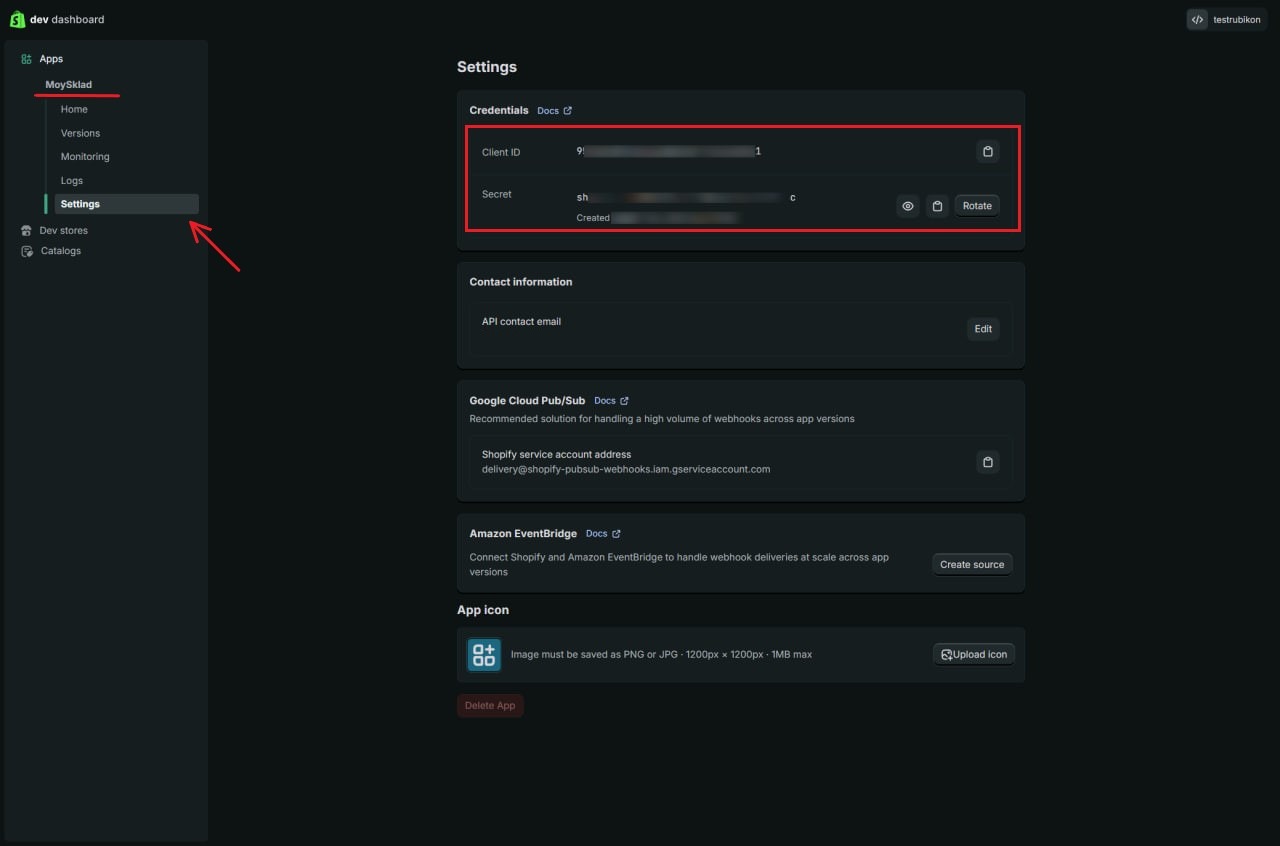Reveal the Secret with the eye icon
The width and height of the screenshot is (1280, 846).
click(908, 206)
